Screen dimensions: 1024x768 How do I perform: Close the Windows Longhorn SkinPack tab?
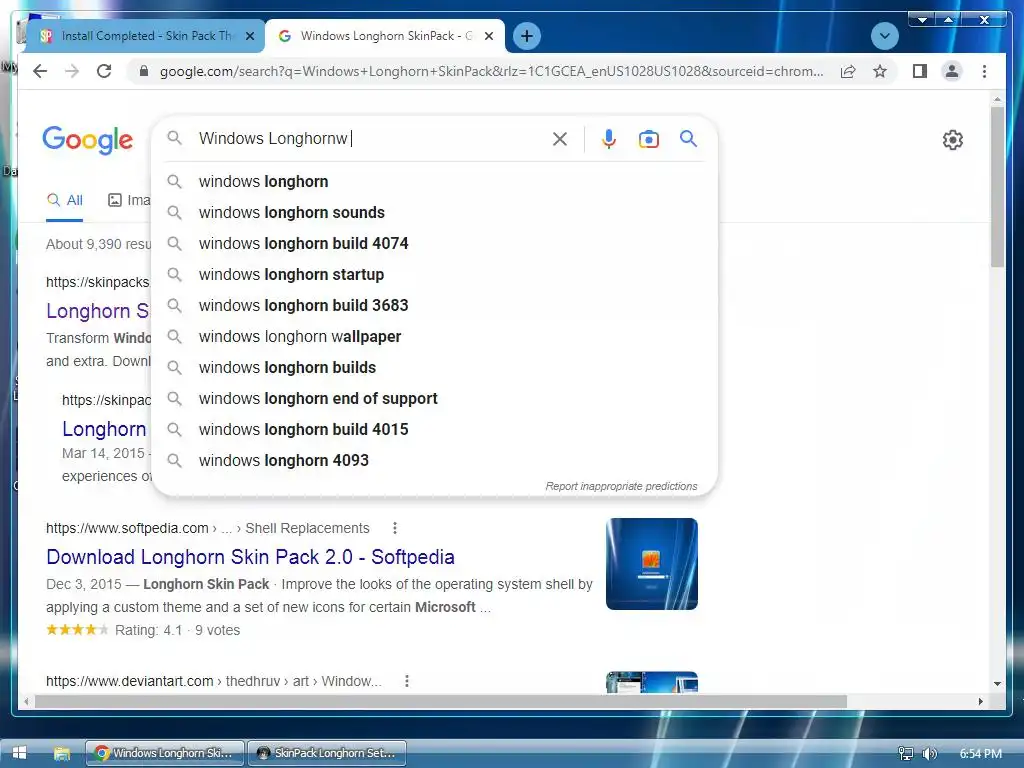488,37
